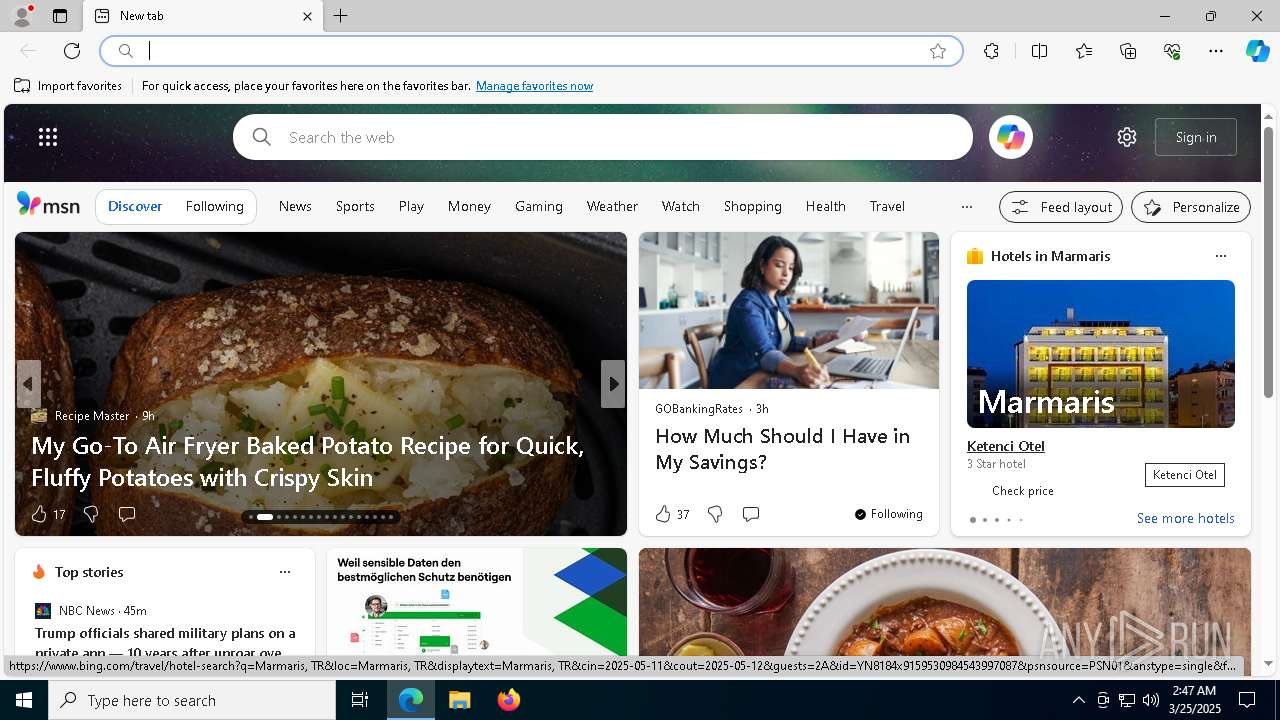Open comments on Savings article

[751, 514]
